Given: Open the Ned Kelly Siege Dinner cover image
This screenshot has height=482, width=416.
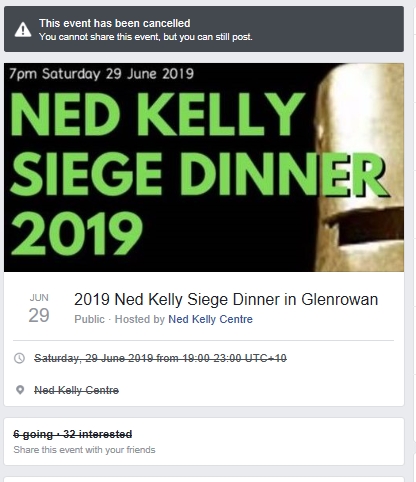Looking at the screenshot, I should (x=204, y=167).
